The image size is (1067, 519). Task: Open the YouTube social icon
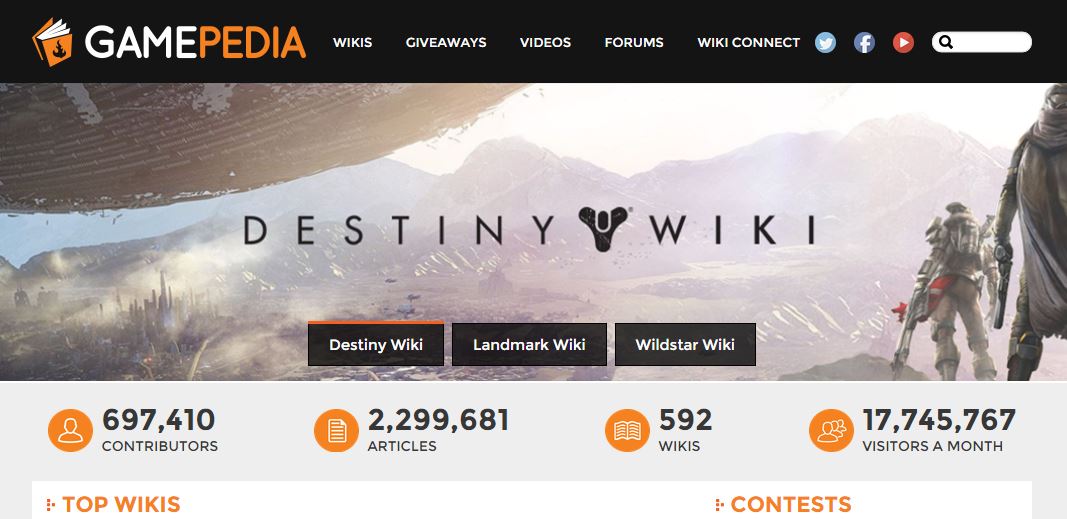coord(903,43)
